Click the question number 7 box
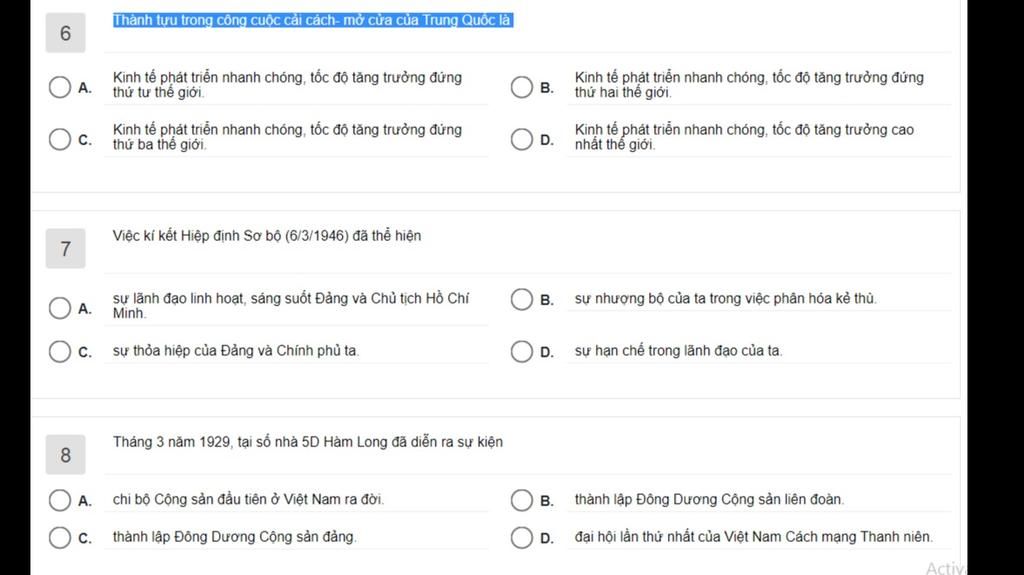Screen dimensions: 1024x575 [x=65, y=248]
